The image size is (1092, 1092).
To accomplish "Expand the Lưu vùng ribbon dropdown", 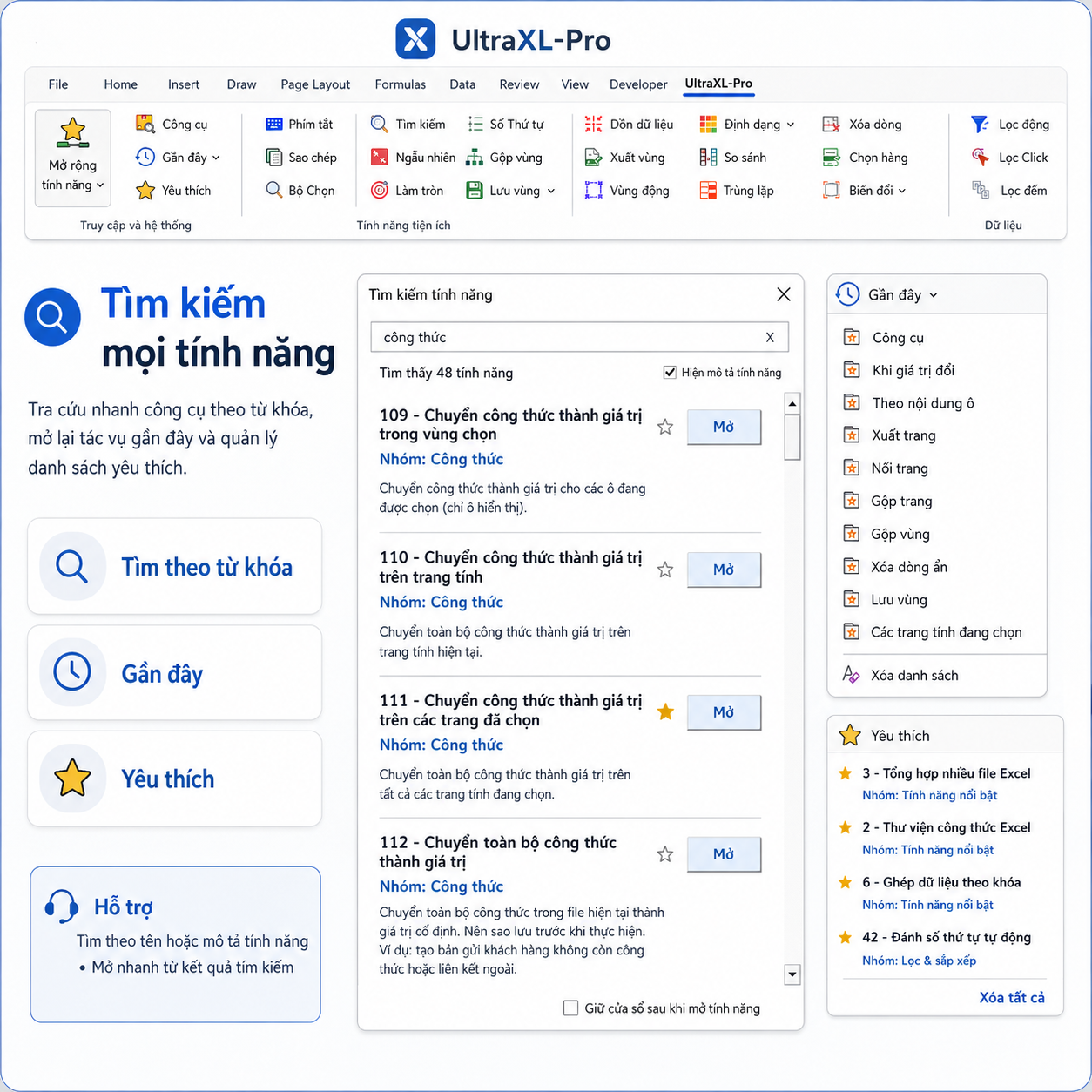I will coord(510,190).
